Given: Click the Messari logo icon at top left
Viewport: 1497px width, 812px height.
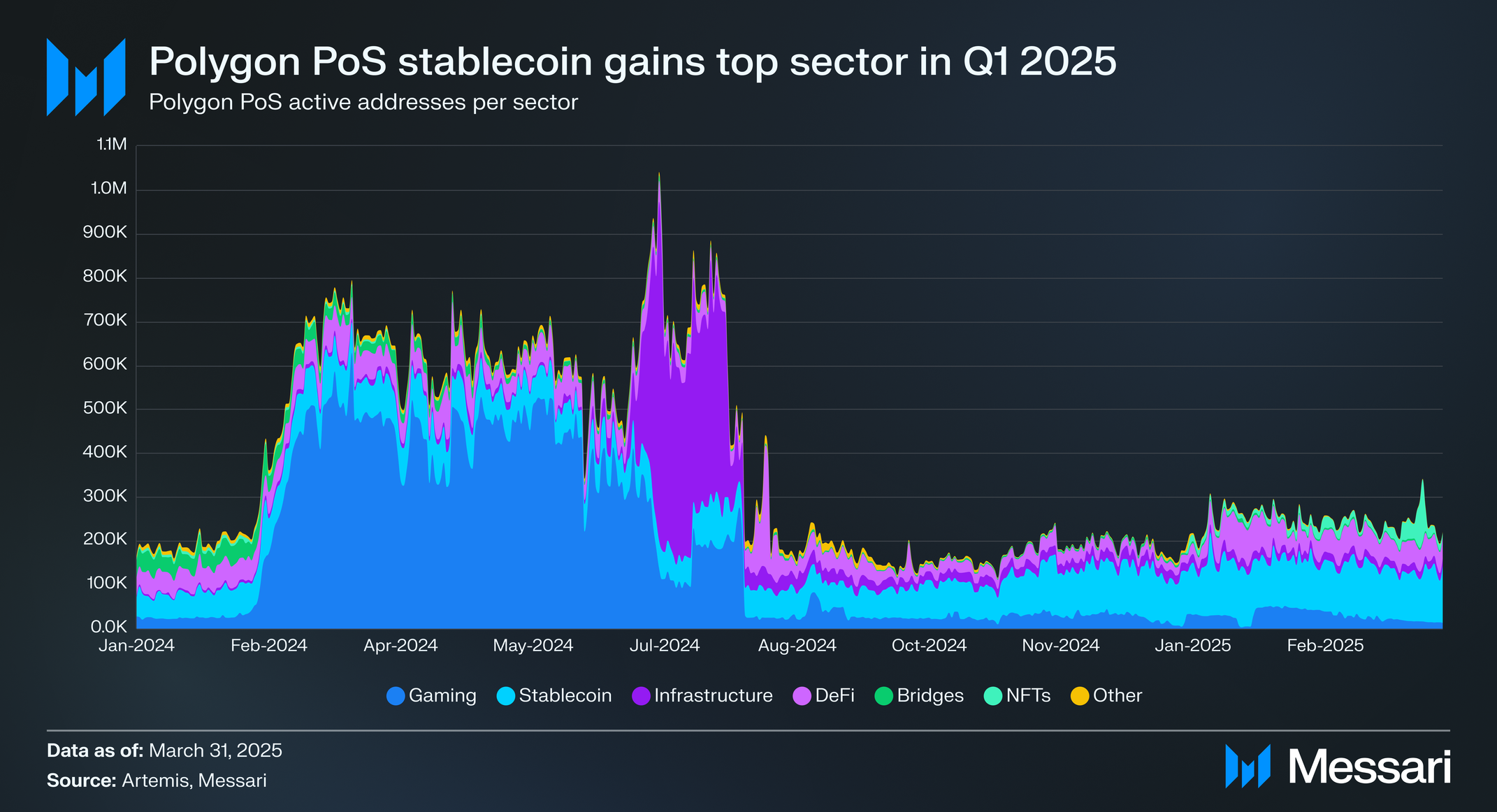Looking at the screenshot, I should pos(86,77).
